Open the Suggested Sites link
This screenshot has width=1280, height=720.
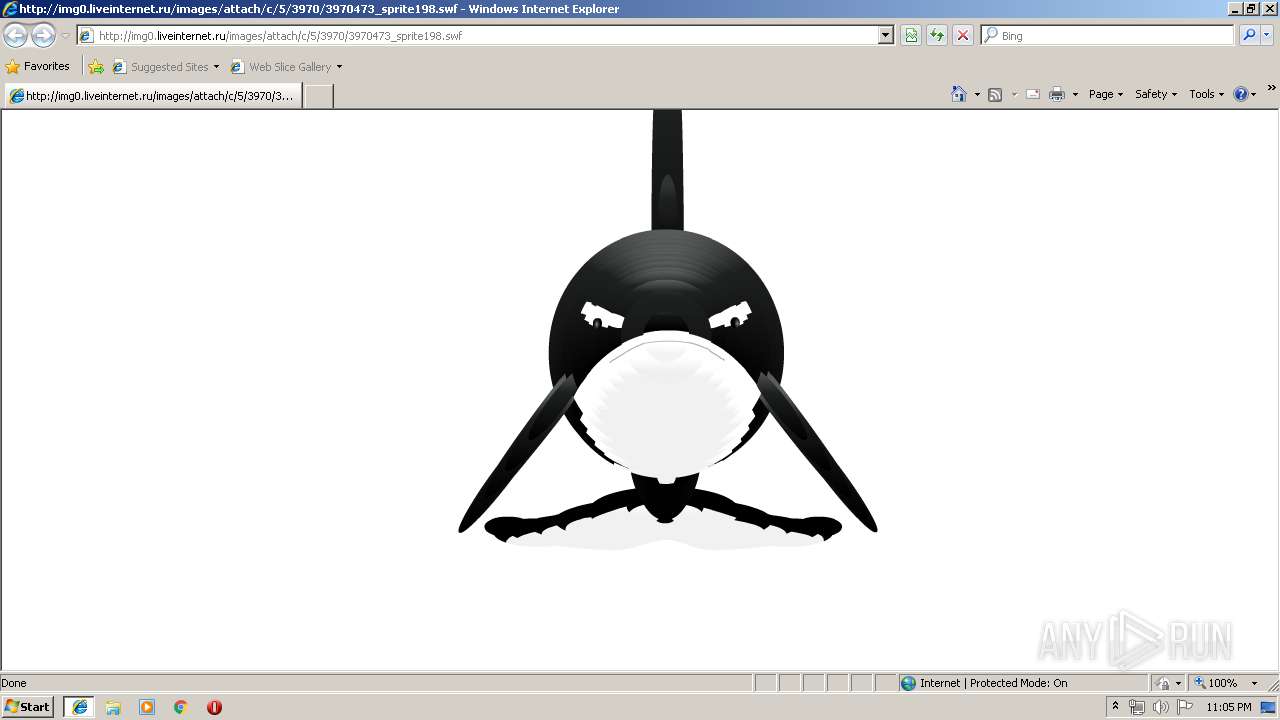(x=165, y=67)
